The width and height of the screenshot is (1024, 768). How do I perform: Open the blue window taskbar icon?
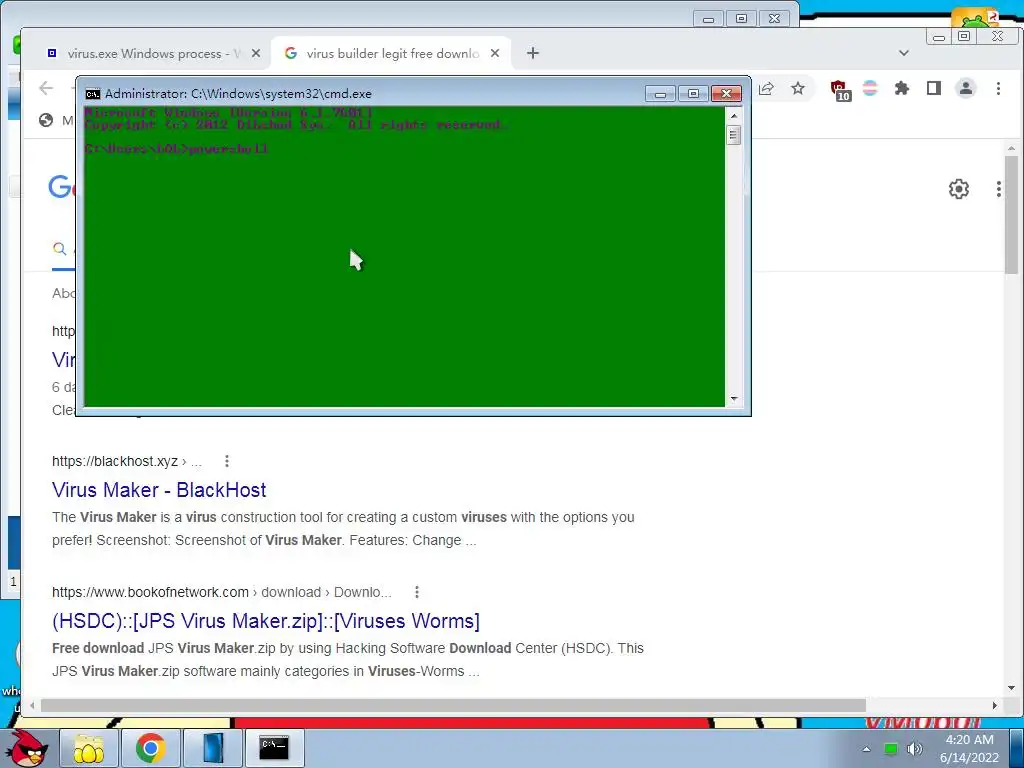(x=212, y=748)
